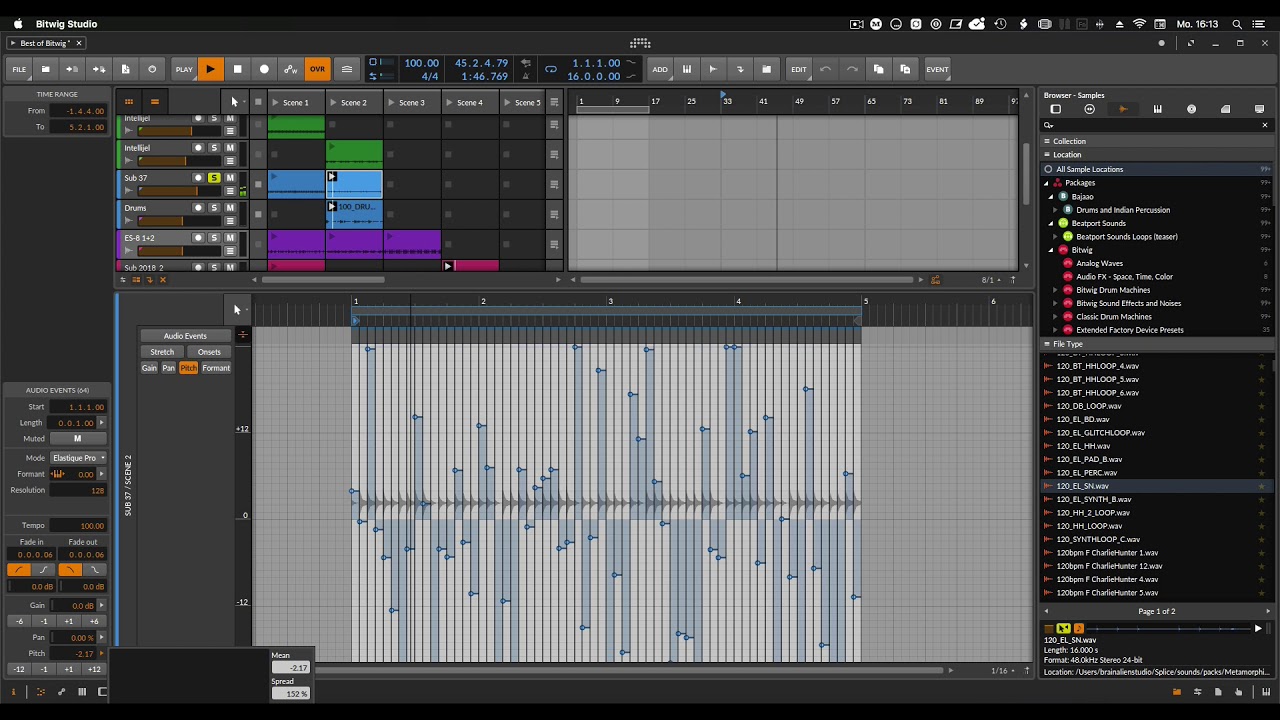1280x720 pixels.
Task: Mute the Drums track
Action: pos(230,208)
